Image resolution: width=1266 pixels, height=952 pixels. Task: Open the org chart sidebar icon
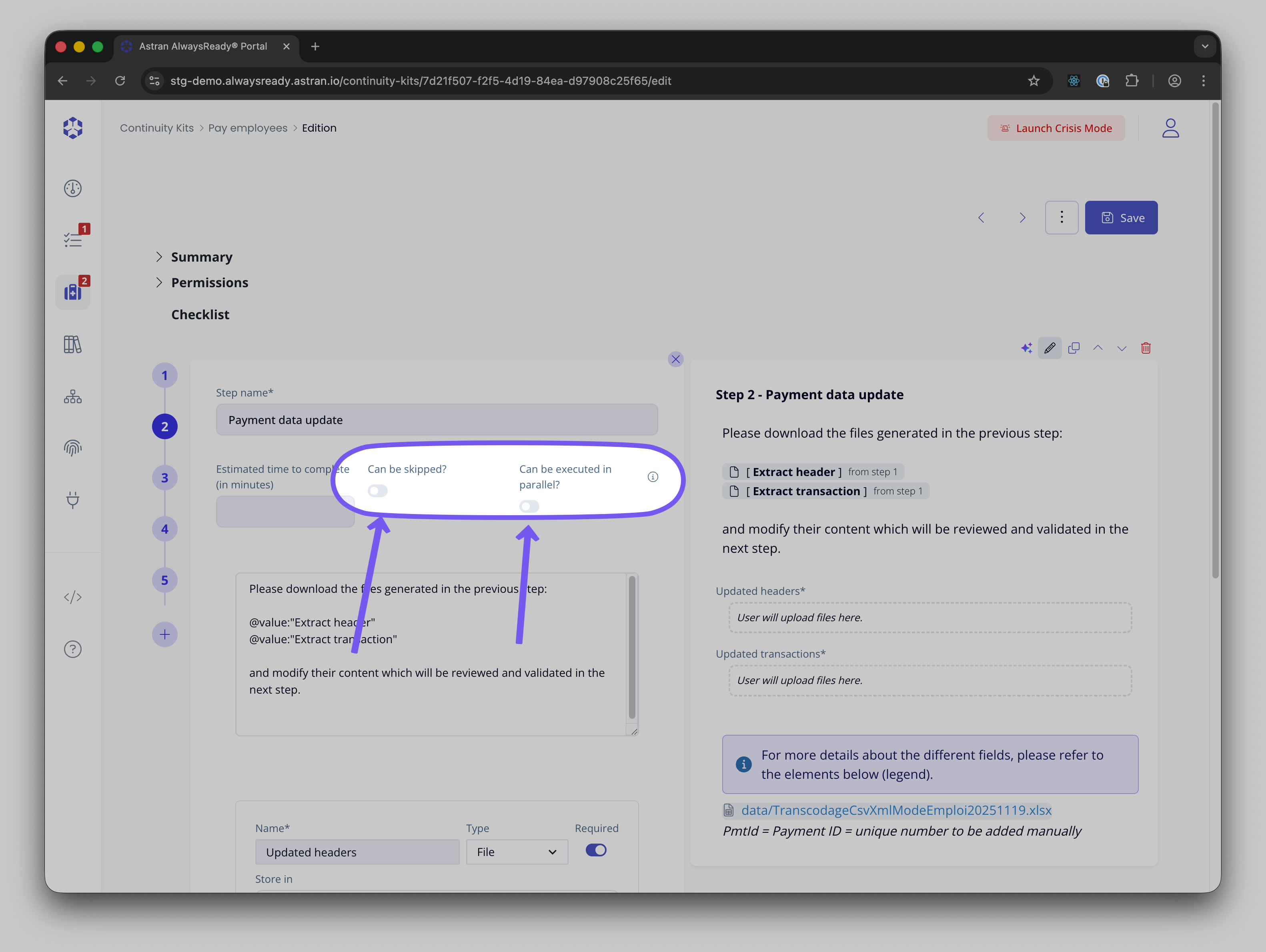coord(73,396)
